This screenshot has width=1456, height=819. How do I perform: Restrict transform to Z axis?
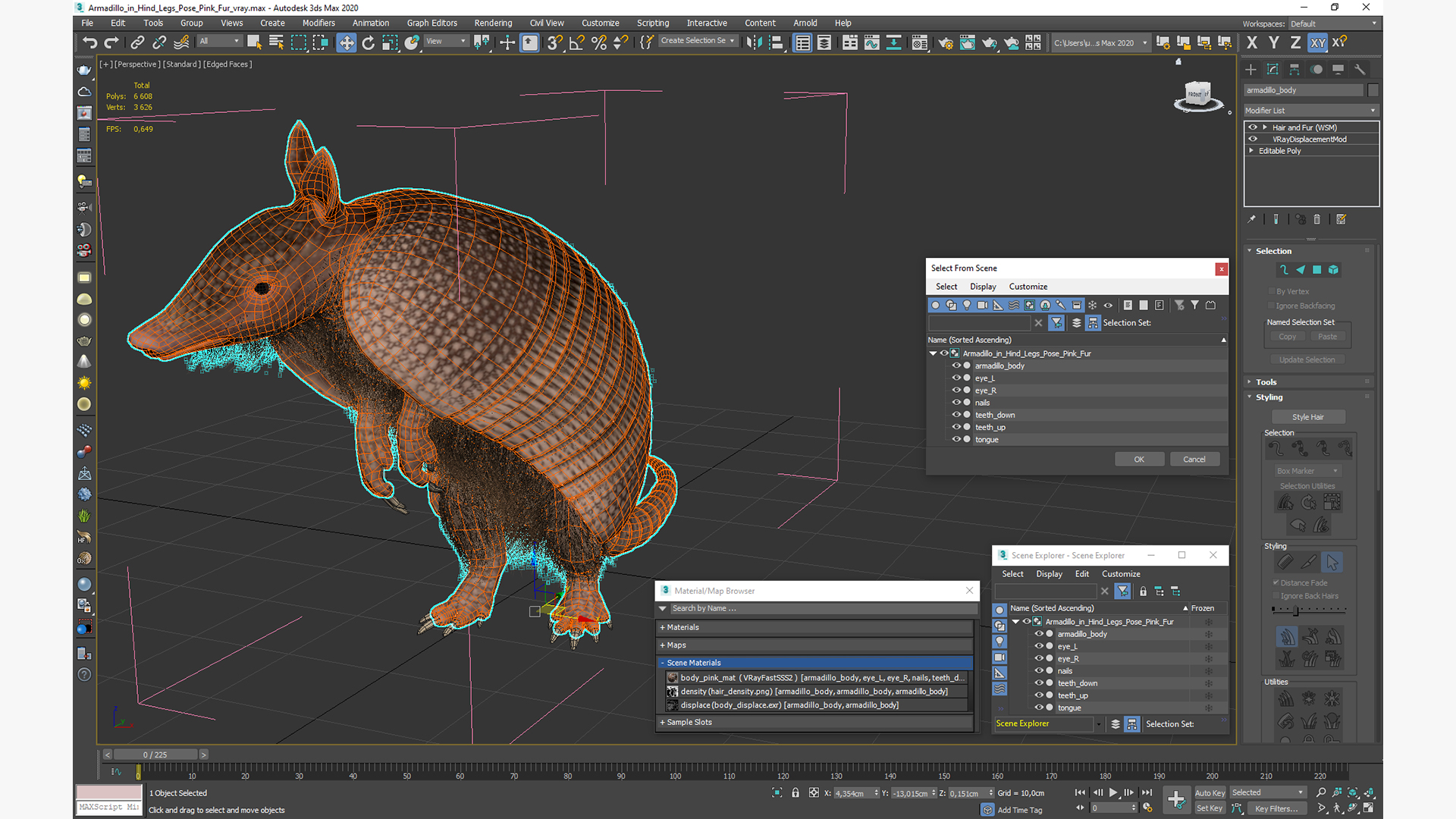pyautogui.click(x=1295, y=42)
